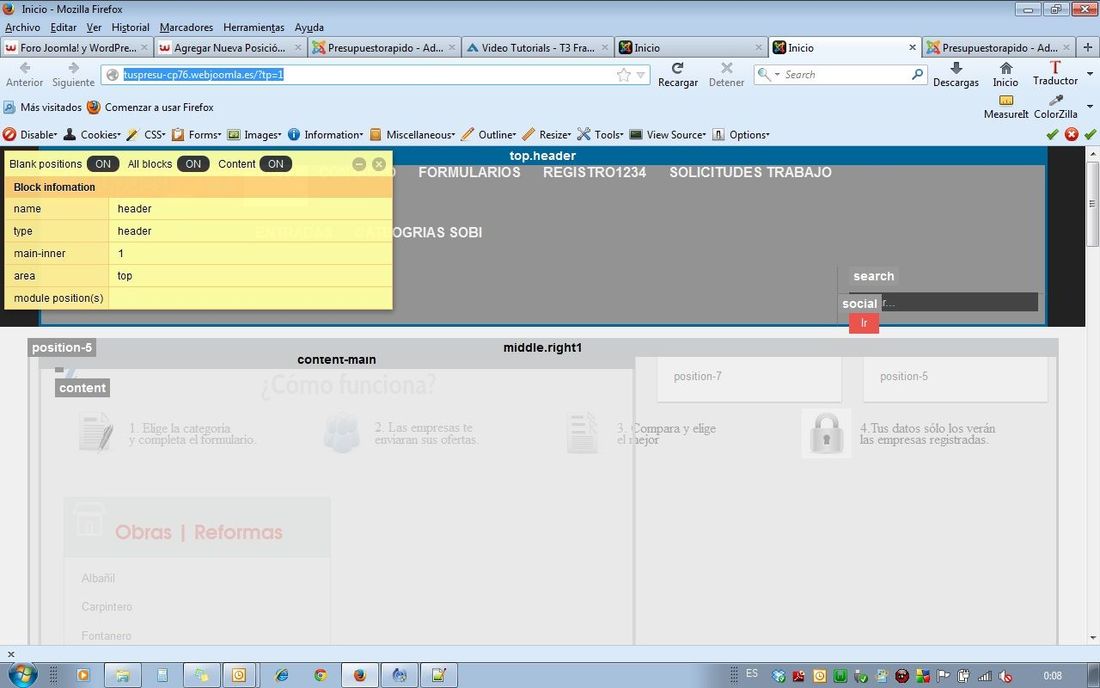Click the page vertical scrollbar thumb

click(x=1092, y=203)
